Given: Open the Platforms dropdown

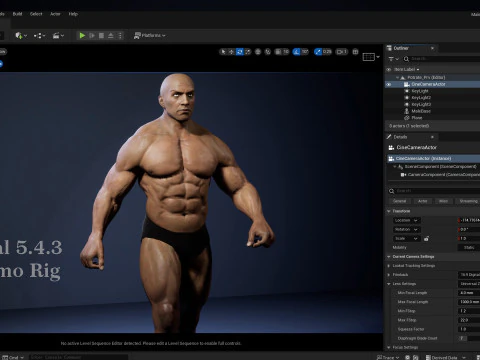Looking at the screenshot, I should (149, 35).
